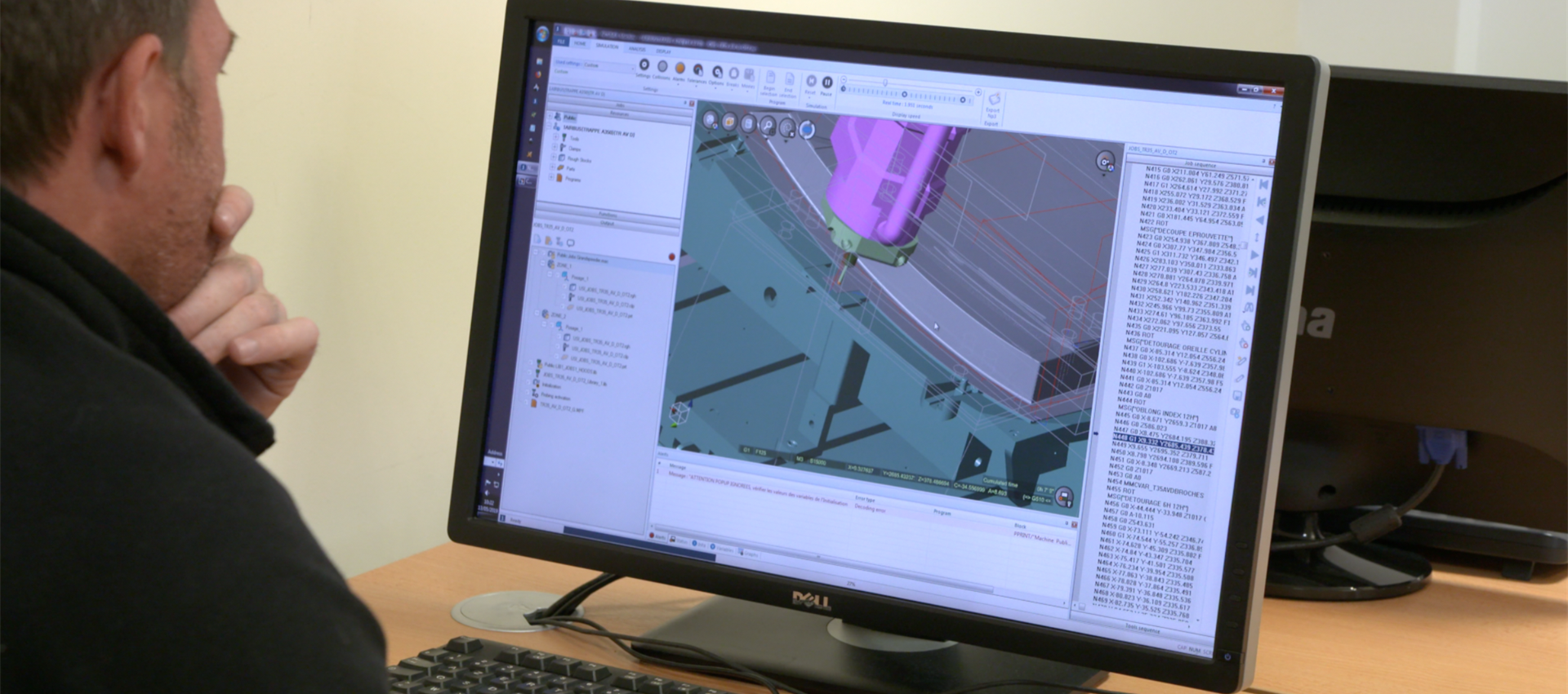Click the third round viewport button

point(747,124)
